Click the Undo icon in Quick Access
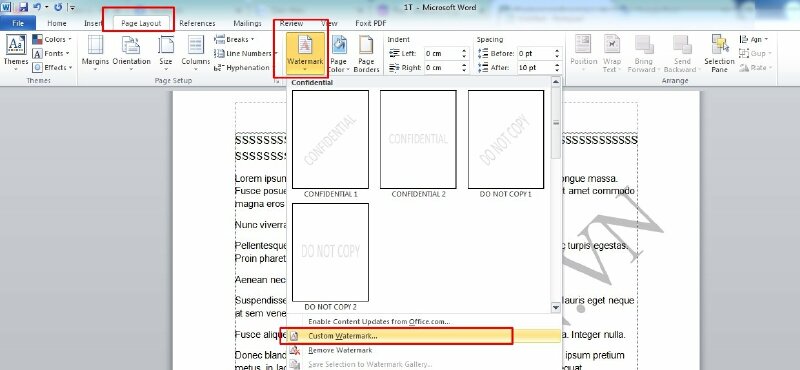This screenshot has height=370, width=800. (36, 7)
